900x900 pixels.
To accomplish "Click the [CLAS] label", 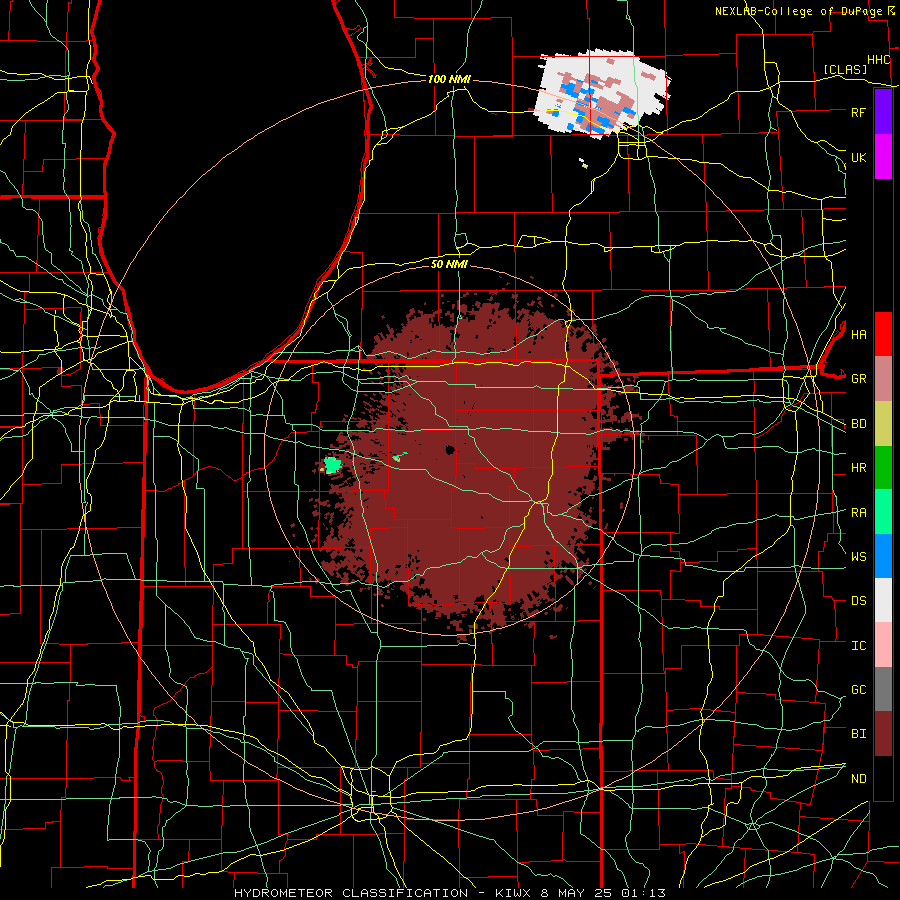I will (x=845, y=69).
